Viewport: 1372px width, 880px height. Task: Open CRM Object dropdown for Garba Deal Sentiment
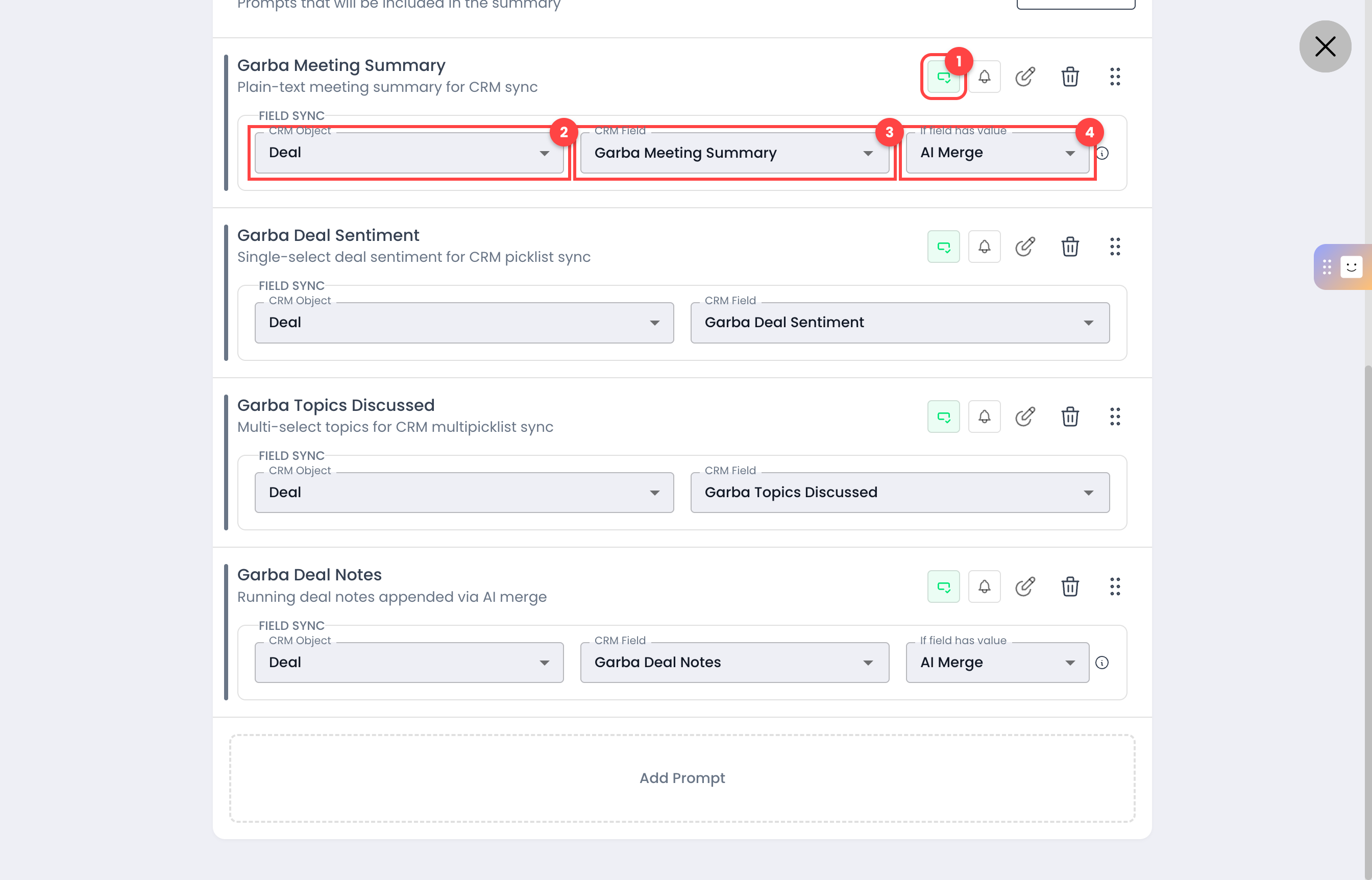click(x=464, y=323)
